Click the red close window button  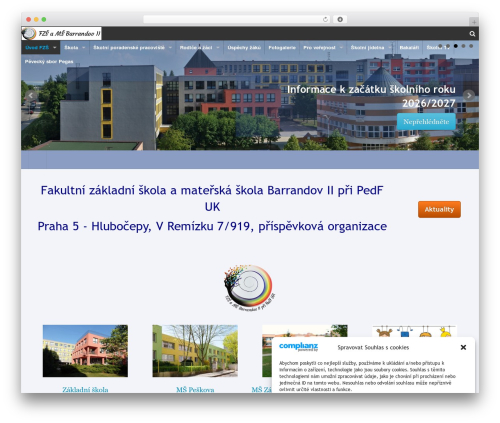pyautogui.click(x=29, y=19)
